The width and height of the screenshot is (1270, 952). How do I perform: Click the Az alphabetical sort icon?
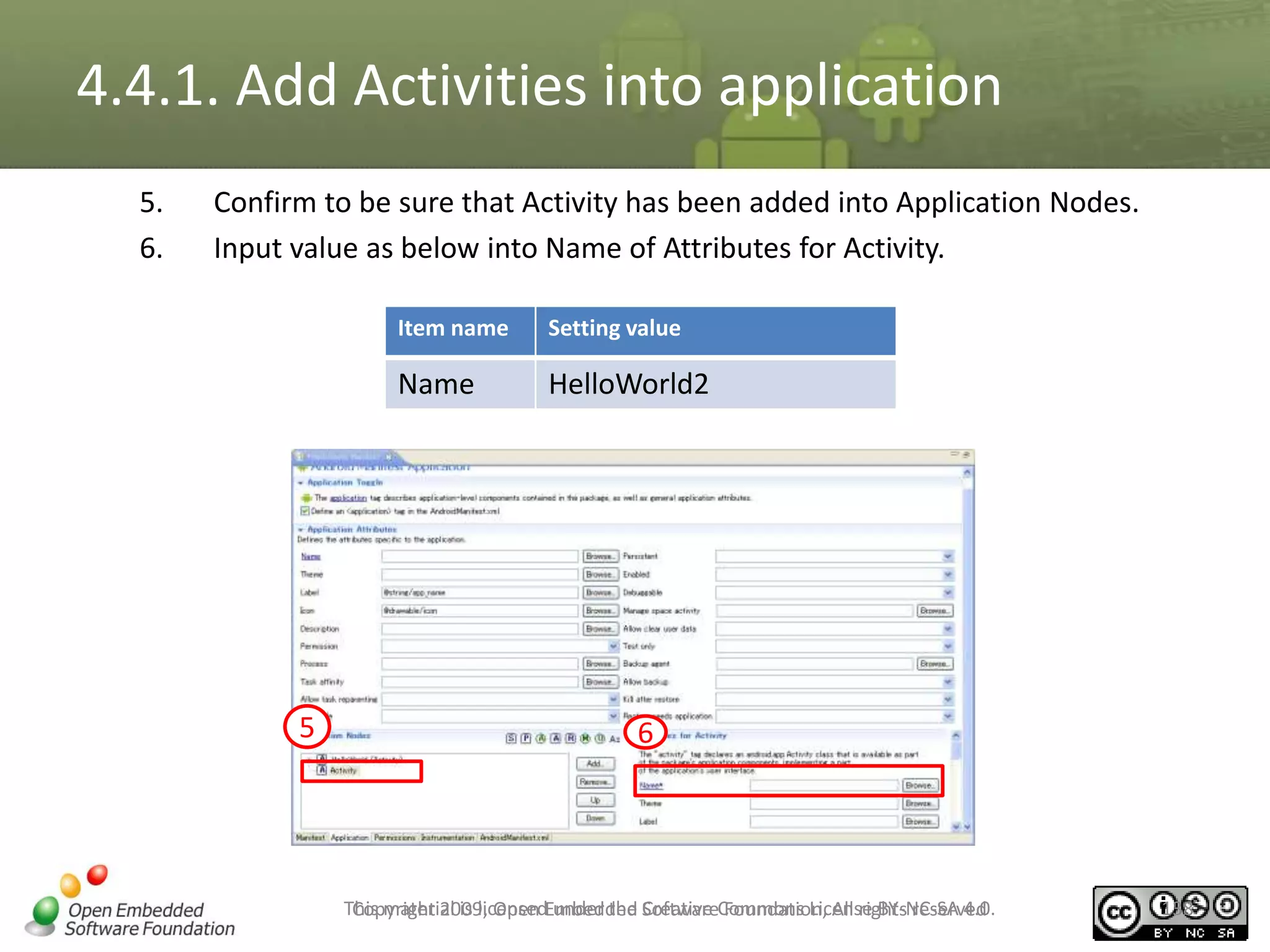(x=615, y=739)
